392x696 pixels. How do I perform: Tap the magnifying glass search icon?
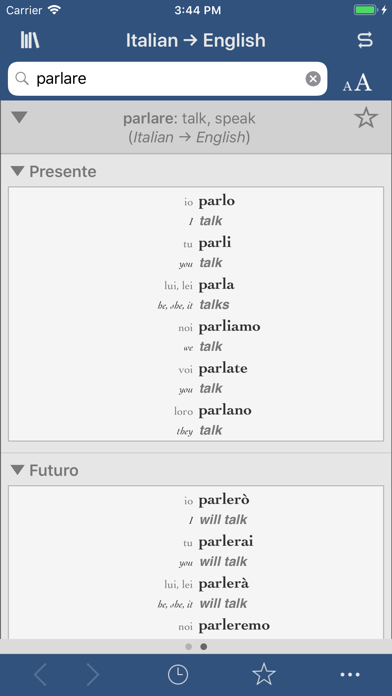pyautogui.click(x=22, y=79)
